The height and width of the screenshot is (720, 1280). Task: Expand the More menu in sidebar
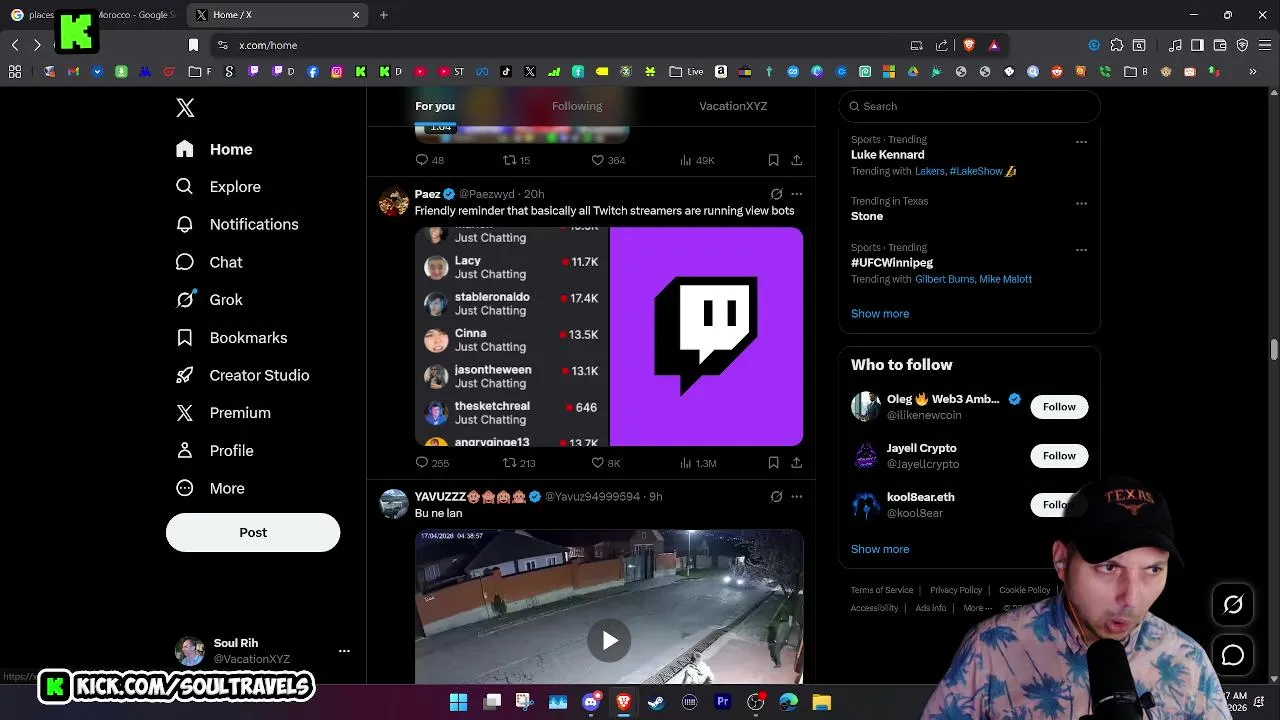click(x=210, y=488)
